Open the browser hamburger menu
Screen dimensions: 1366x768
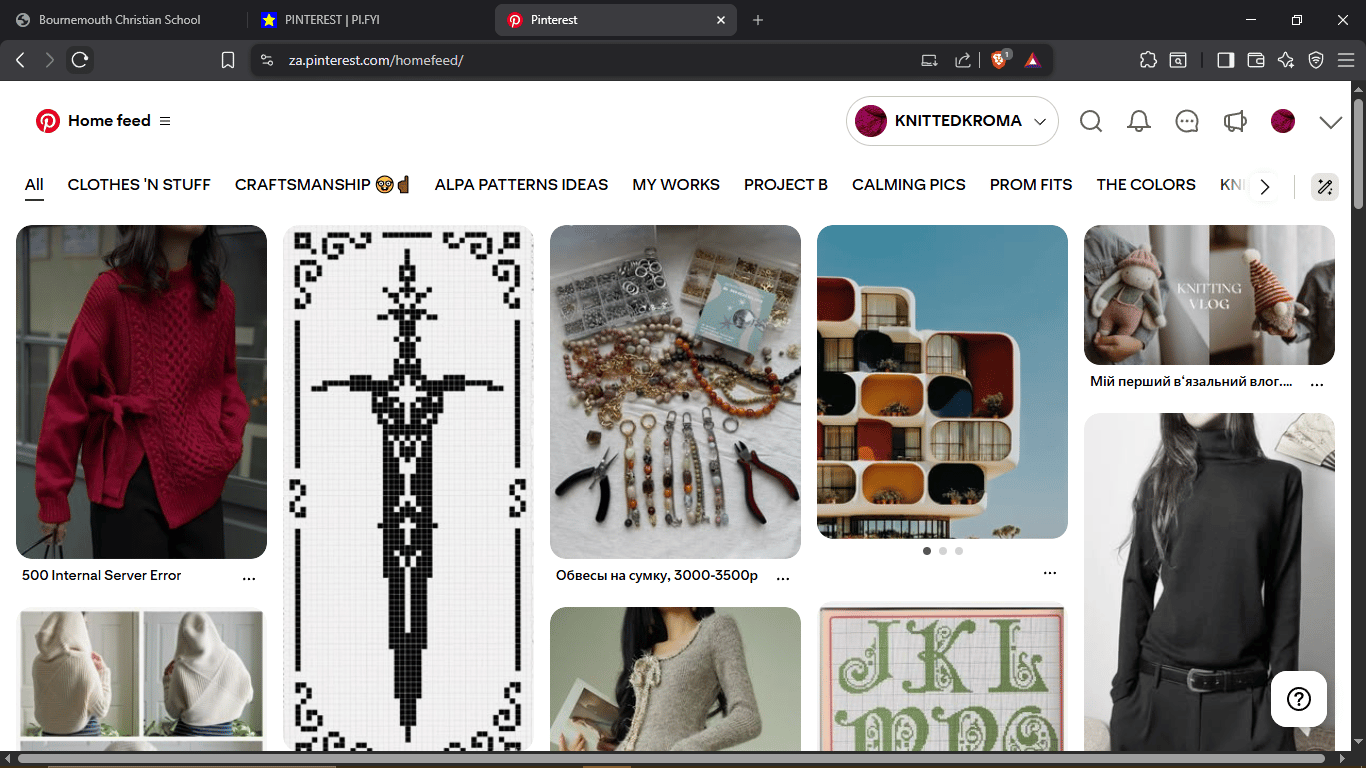pos(1346,60)
